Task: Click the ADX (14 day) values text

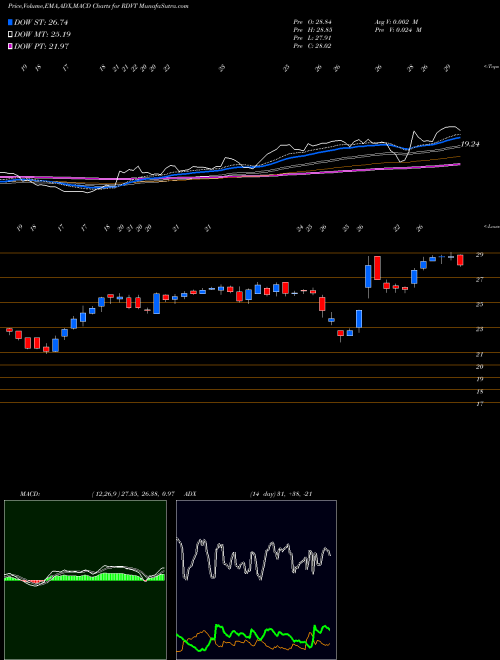Action: coord(281,494)
